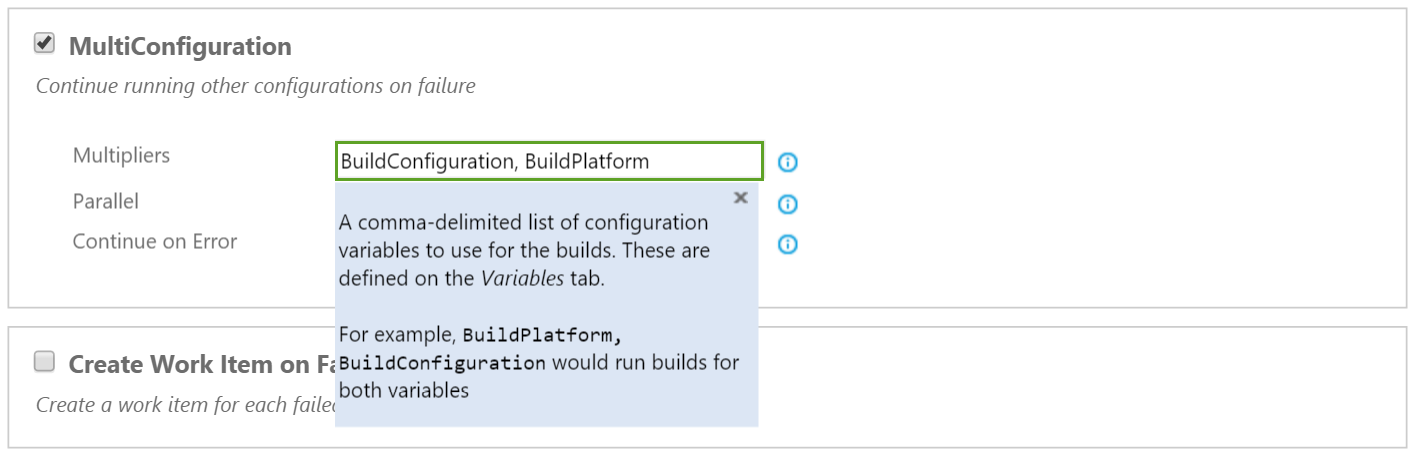1414x454 pixels.
Task: Select the Parallel label
Action: point(106,201)
